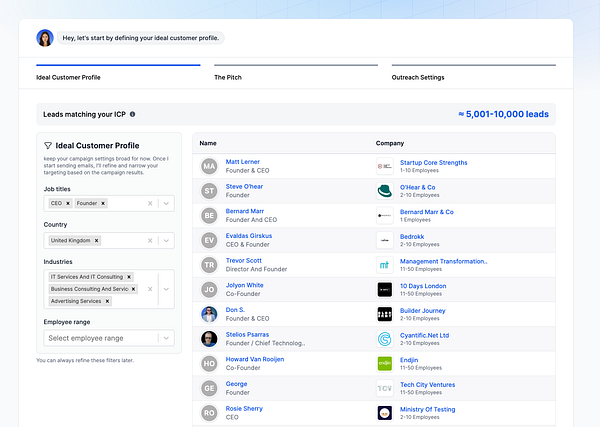Image resolution: width=600 pixels, height=427 pixels.
Task: Clear all job titles
Action: point(150,204)
